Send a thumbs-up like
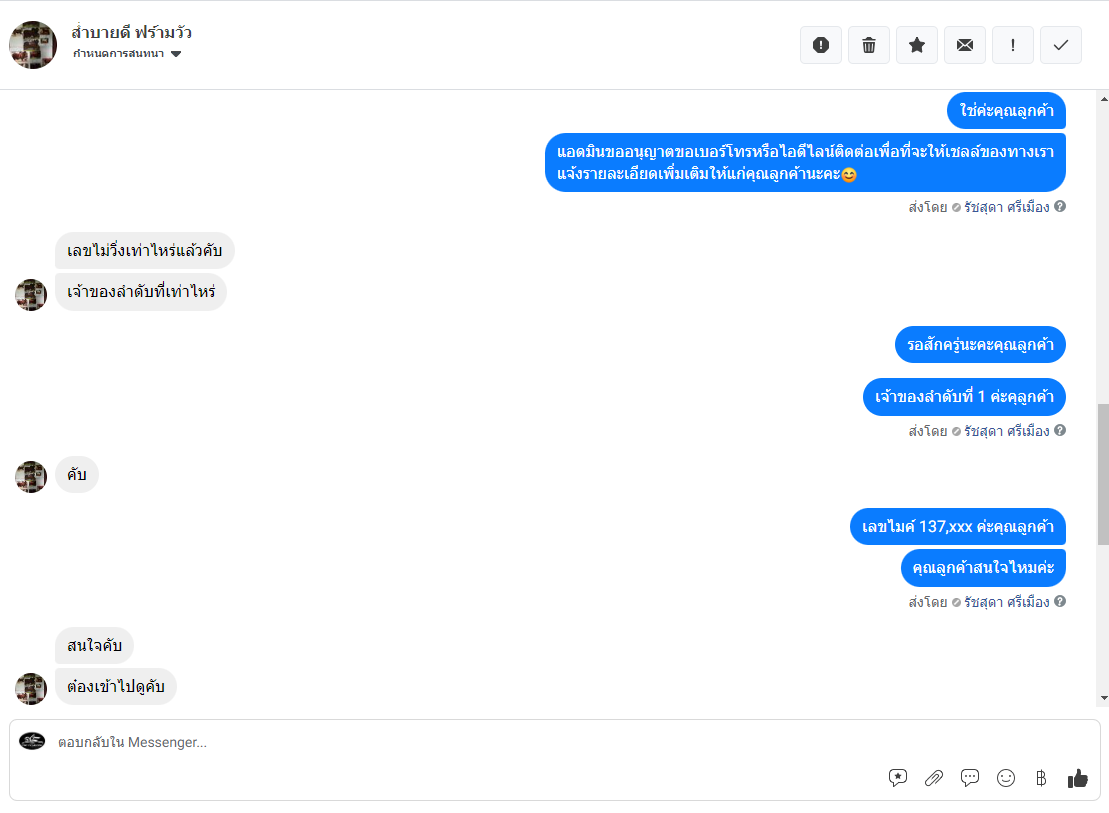 pyautogui.click(x=1078, y=778)
